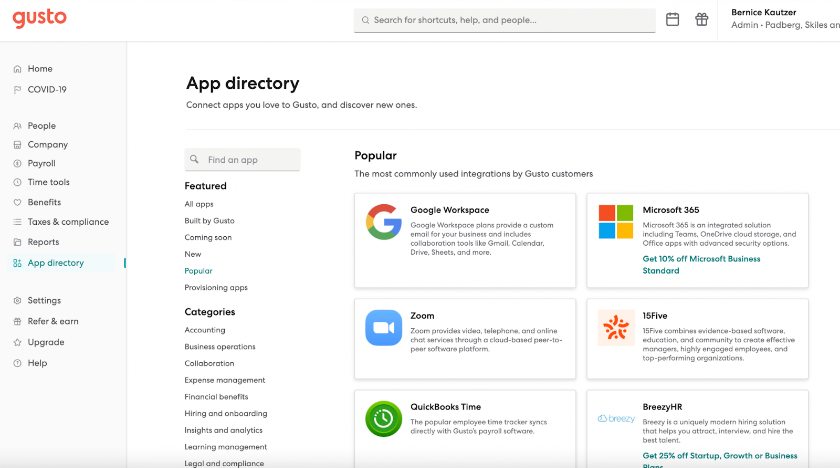Open Benefits in the sidebar
840x468 pixels.
click(44, 202)
